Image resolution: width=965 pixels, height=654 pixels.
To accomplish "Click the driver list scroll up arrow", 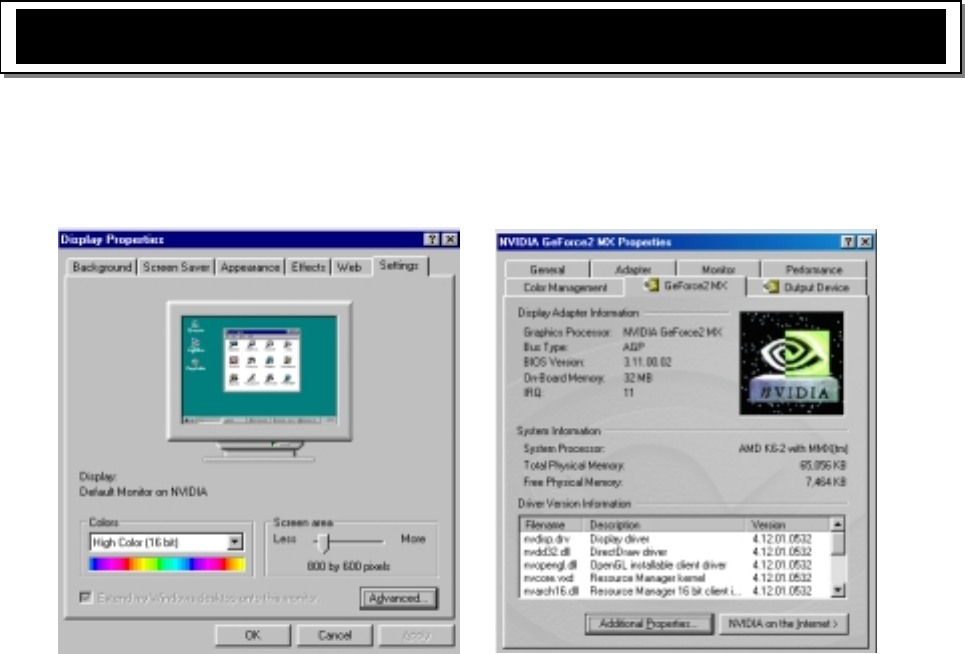I will tap(838, 524).
